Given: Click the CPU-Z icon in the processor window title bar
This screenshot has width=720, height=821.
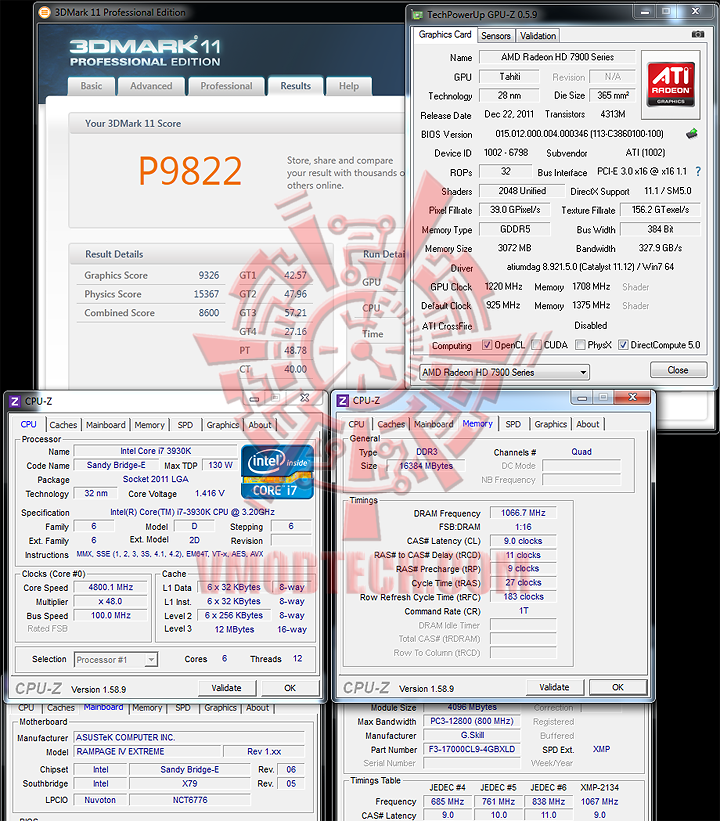Looking at the screenshot, I should pyautogui.click(x=15, y=402).
